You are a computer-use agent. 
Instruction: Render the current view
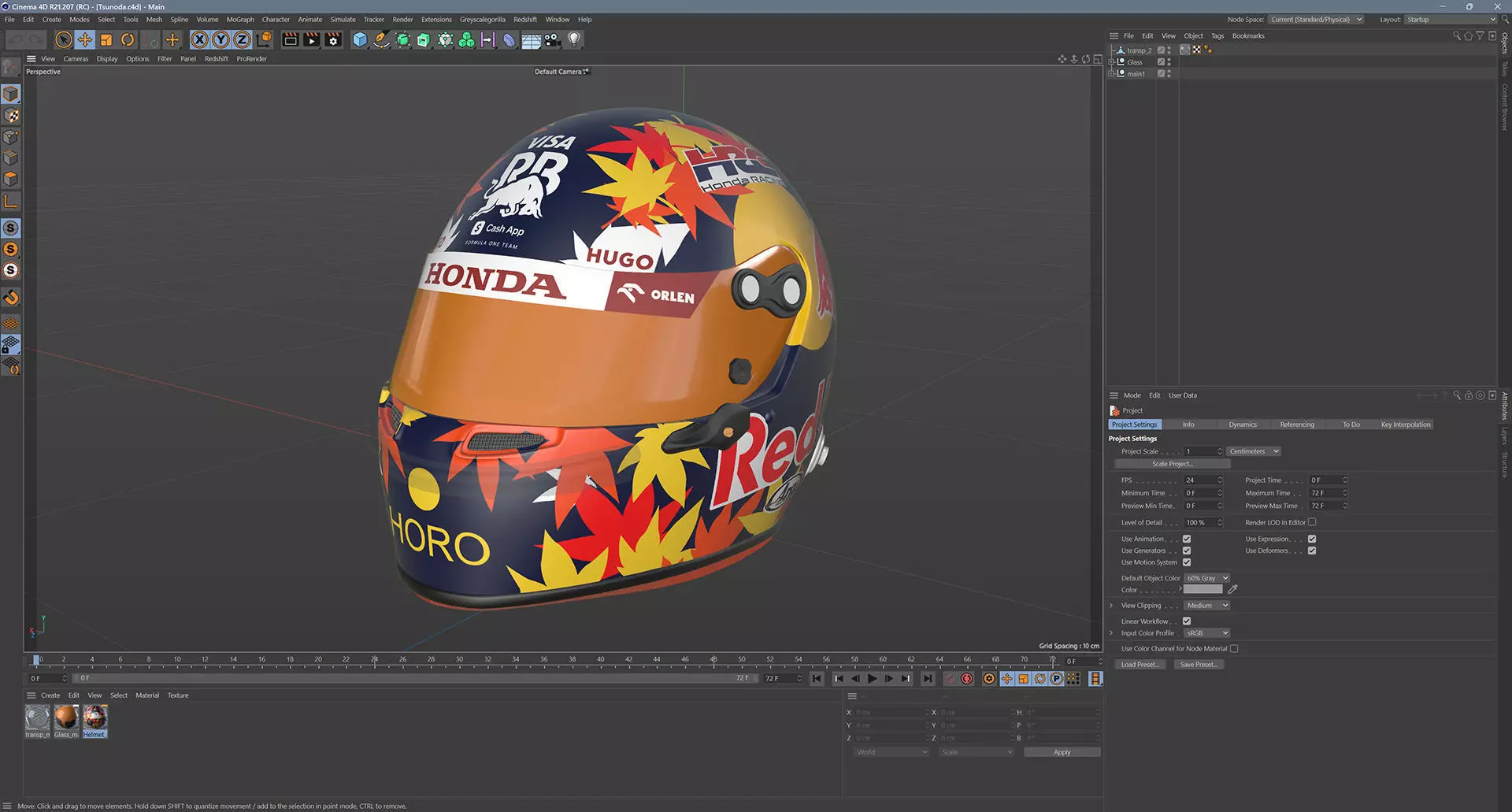pyautogui.click(x=291, y=39)
